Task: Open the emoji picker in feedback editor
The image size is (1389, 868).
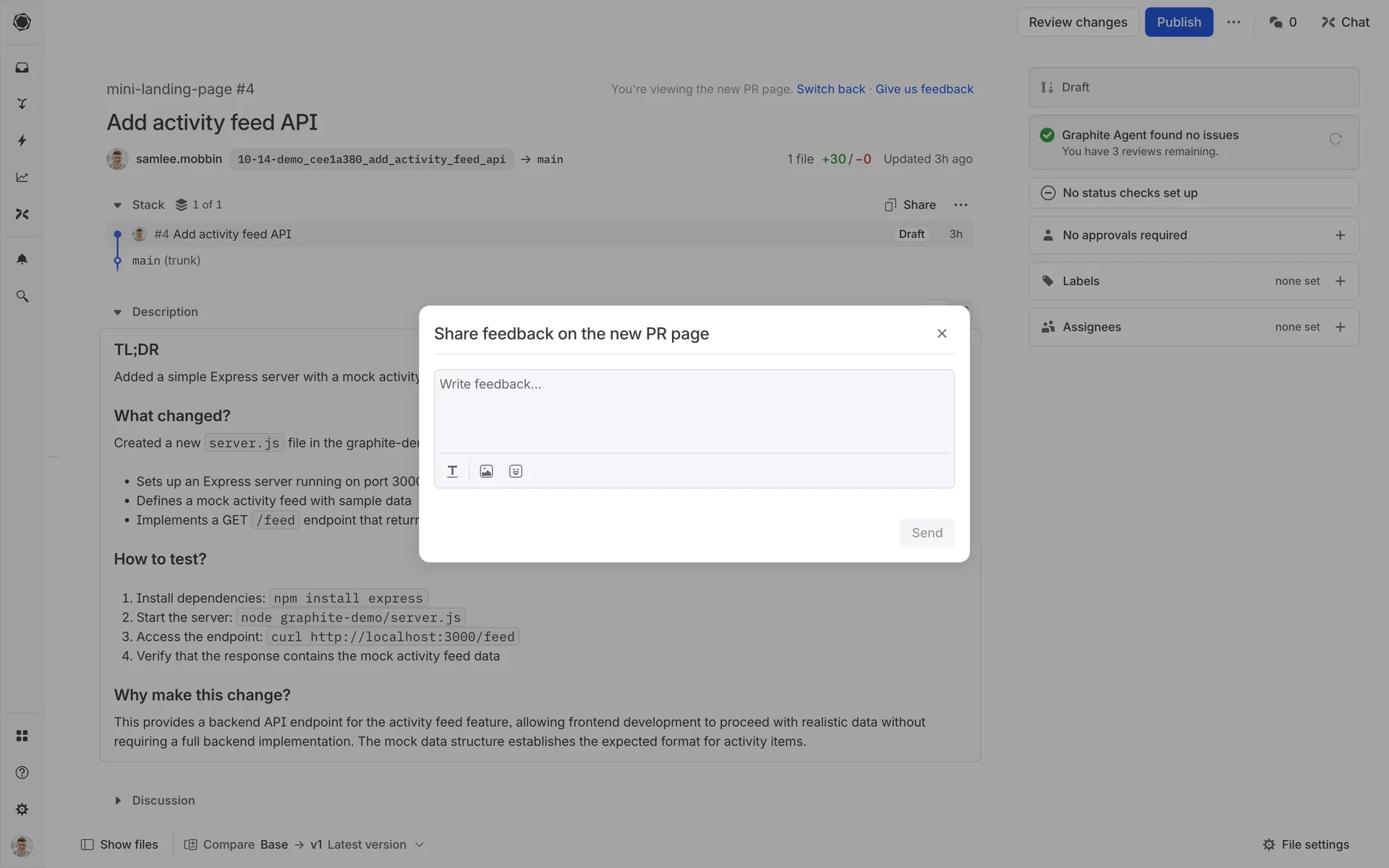Action: click(x=516, y=472)
